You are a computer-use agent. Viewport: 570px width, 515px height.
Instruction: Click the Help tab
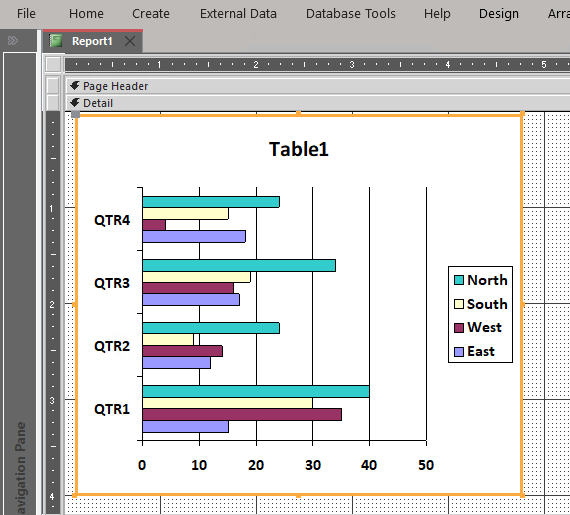pyautogui.click(x=437, y=14)
